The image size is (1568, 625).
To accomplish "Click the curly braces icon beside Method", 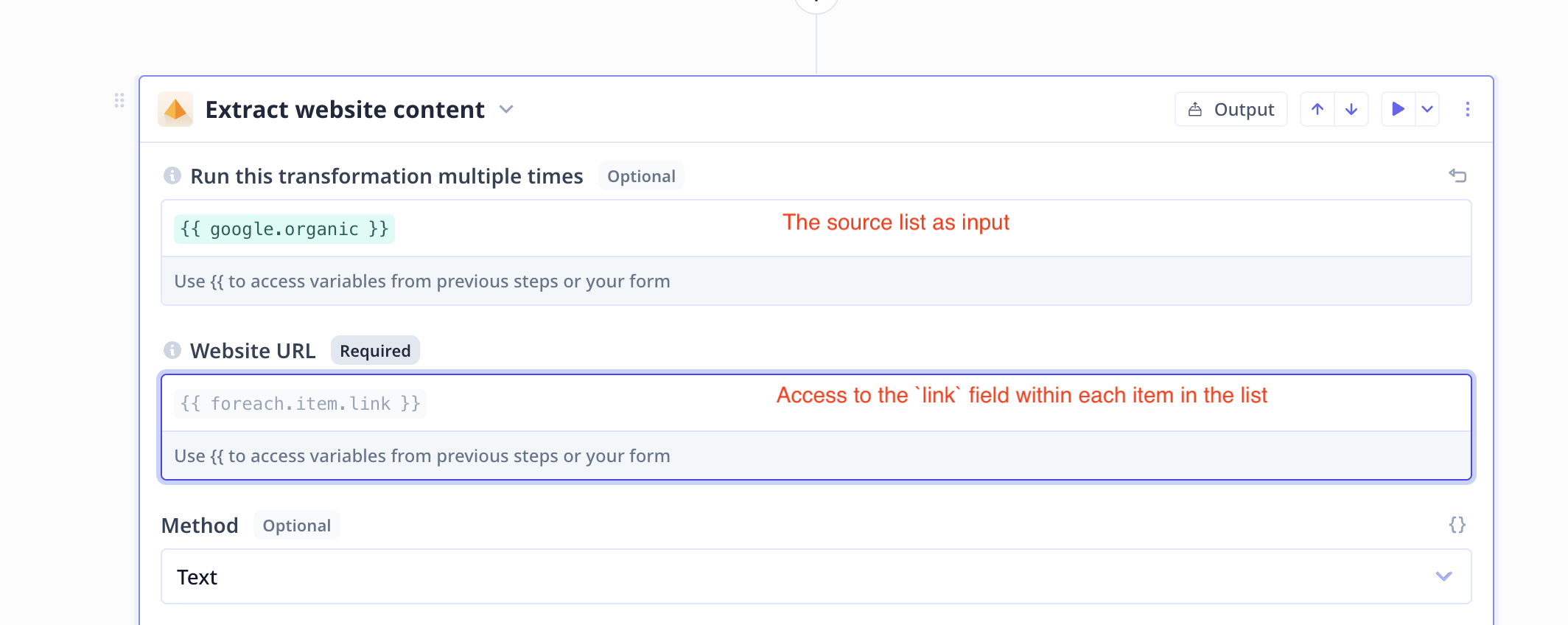I will point(1457,525).
